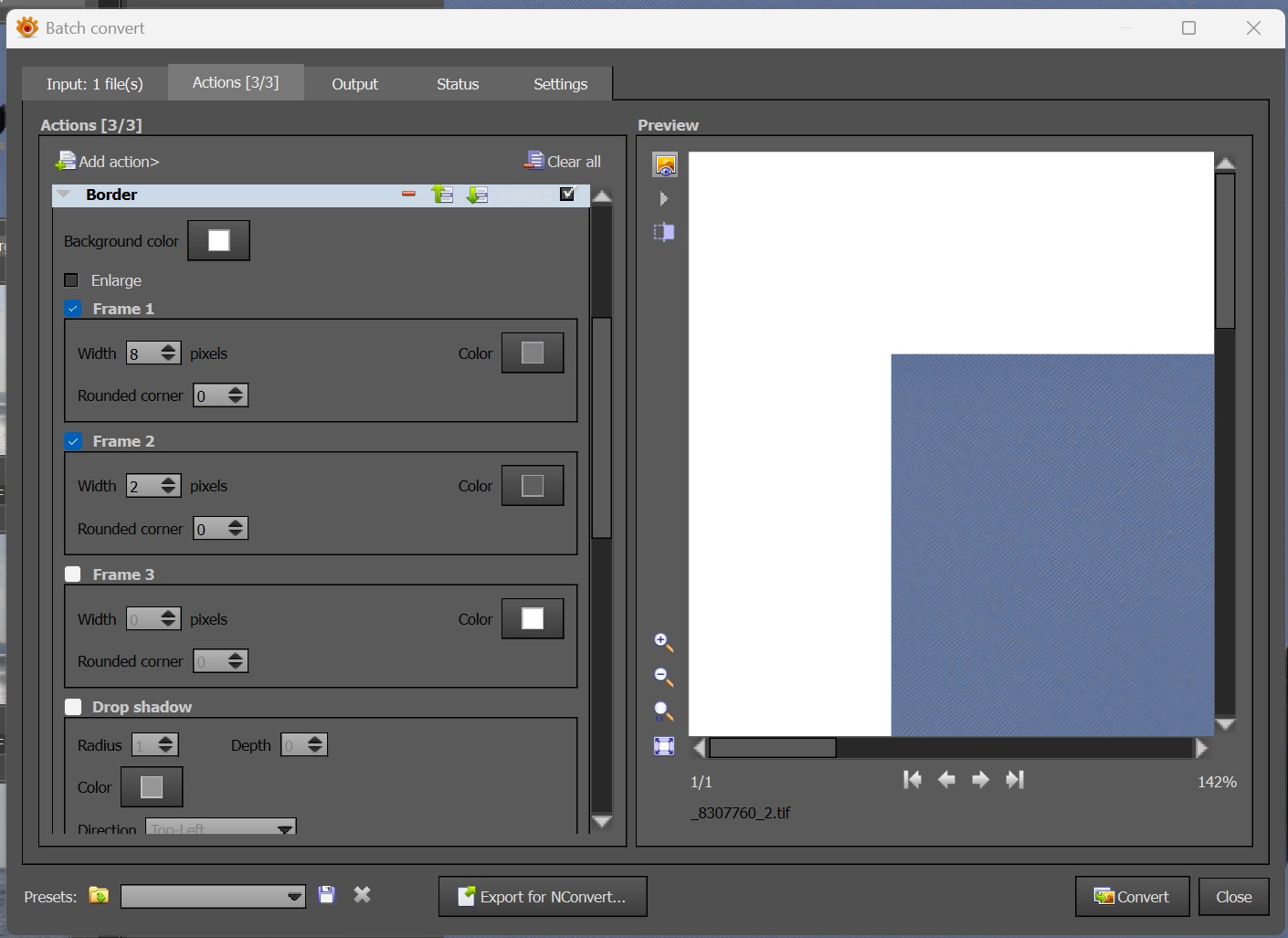
Task: Click Export for NConvert button
Action: pos(543,897)
